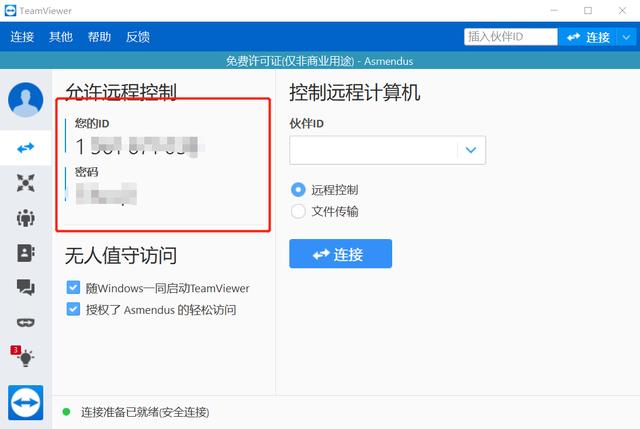Open the Meeting sidebar icon

(26, 218)
